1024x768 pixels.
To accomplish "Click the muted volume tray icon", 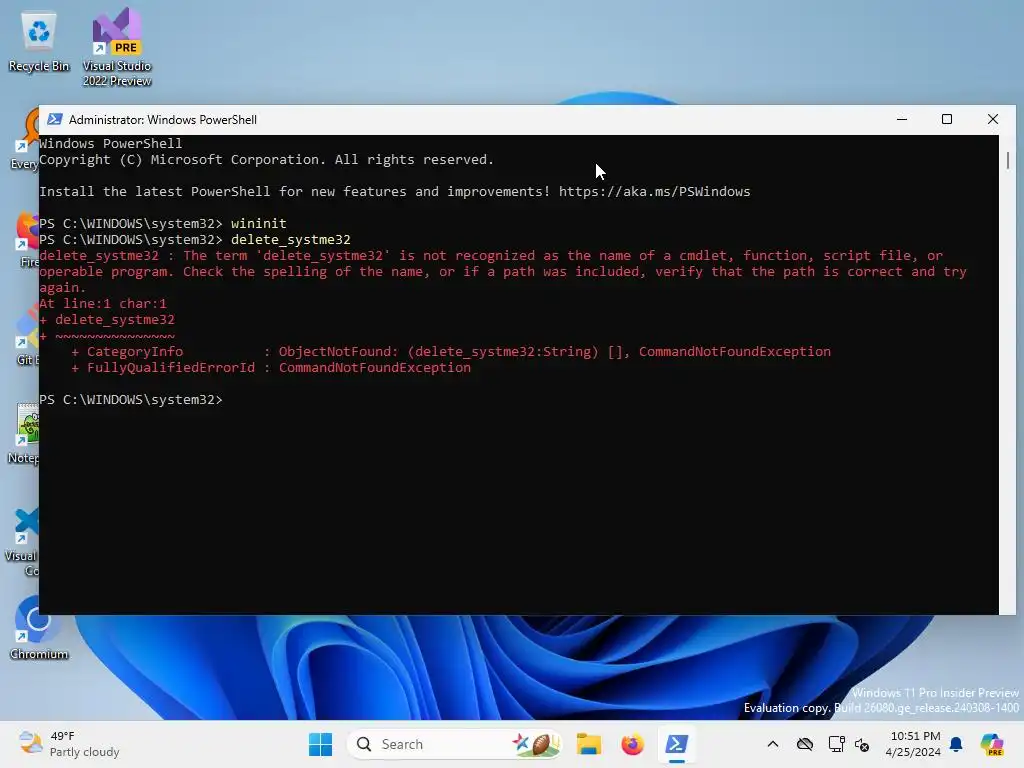I will tap(862, 744).
